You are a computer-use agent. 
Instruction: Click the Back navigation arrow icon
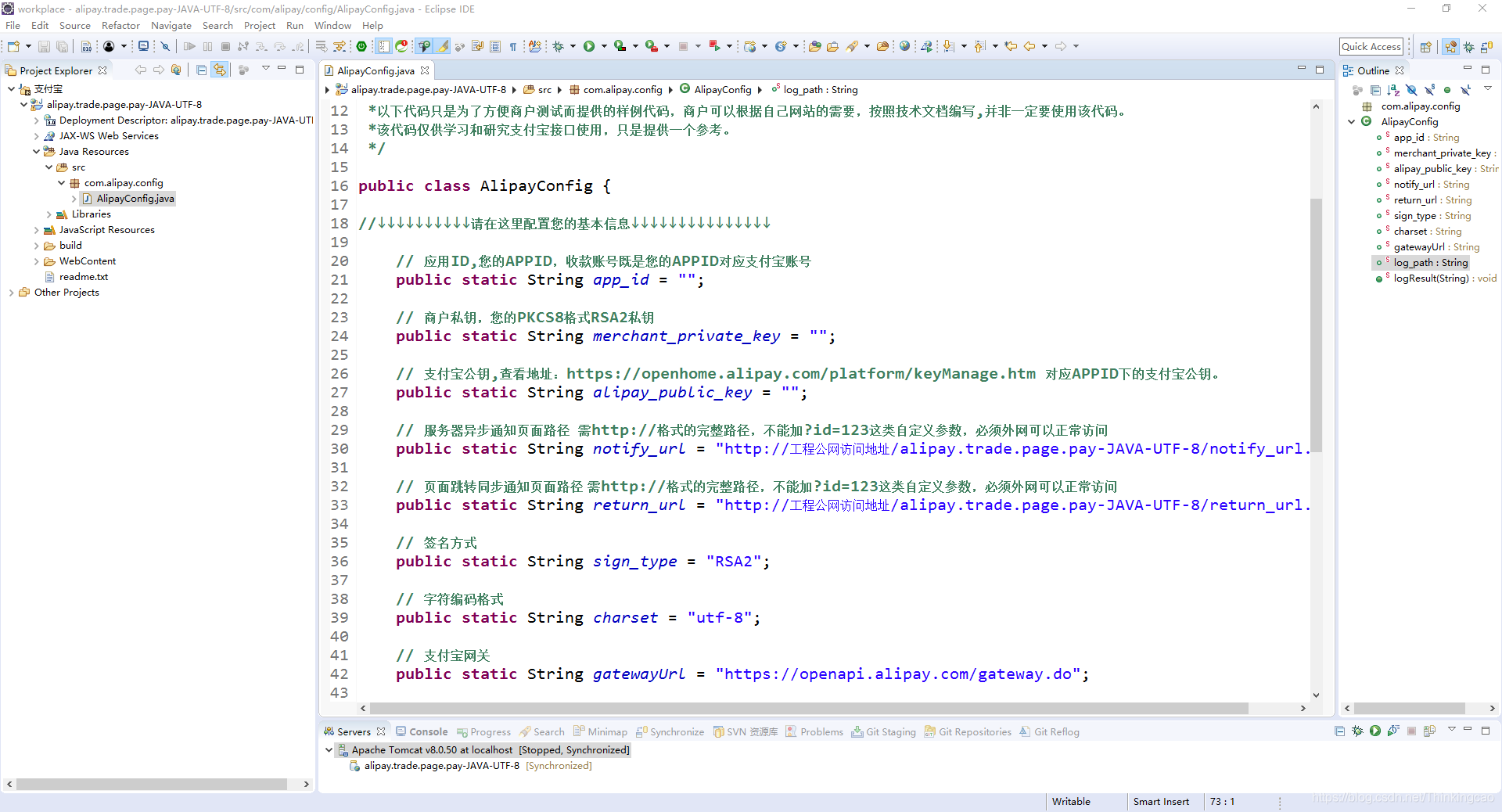pos(1029,46)
